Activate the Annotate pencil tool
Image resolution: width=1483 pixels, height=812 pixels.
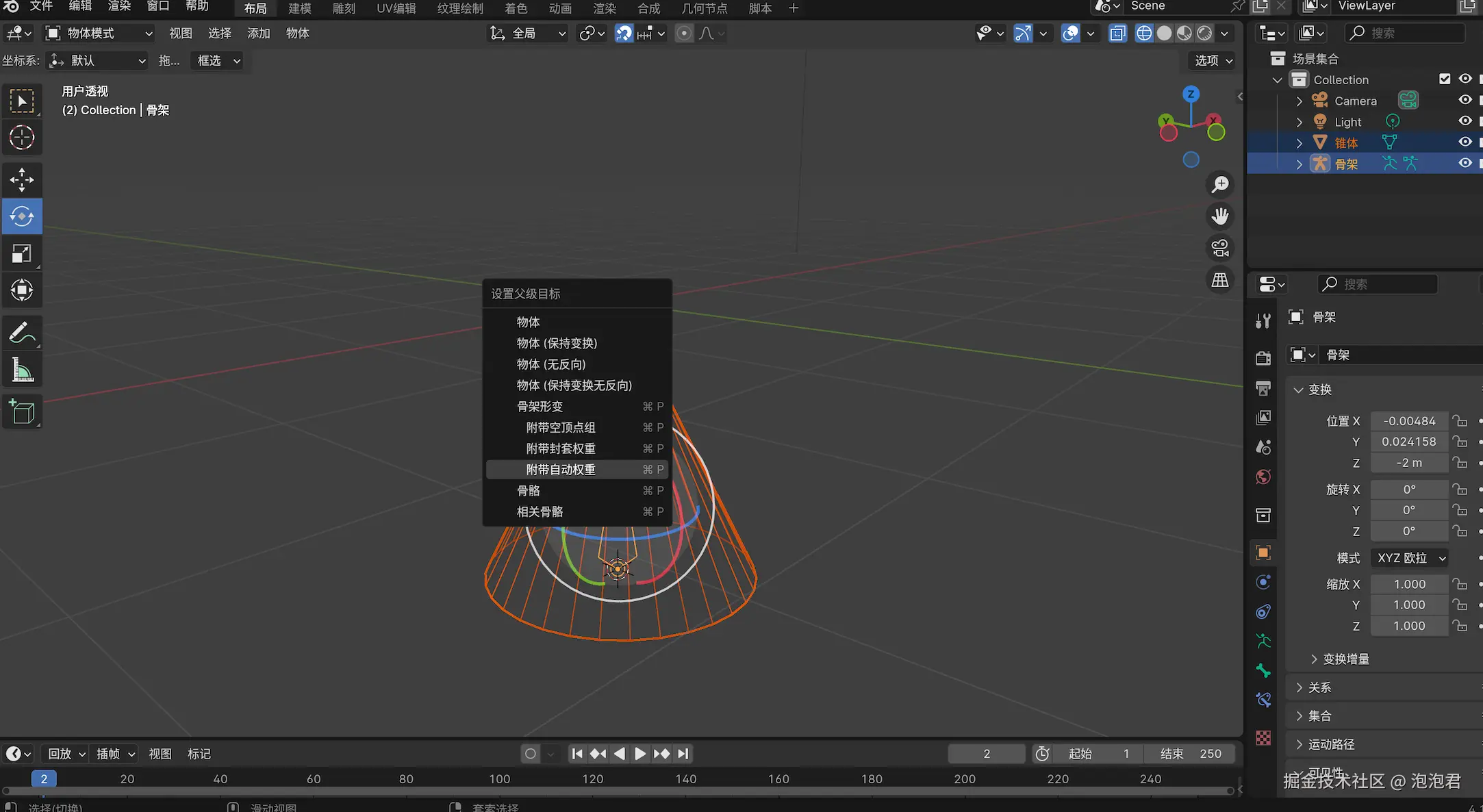pos(22,333)
